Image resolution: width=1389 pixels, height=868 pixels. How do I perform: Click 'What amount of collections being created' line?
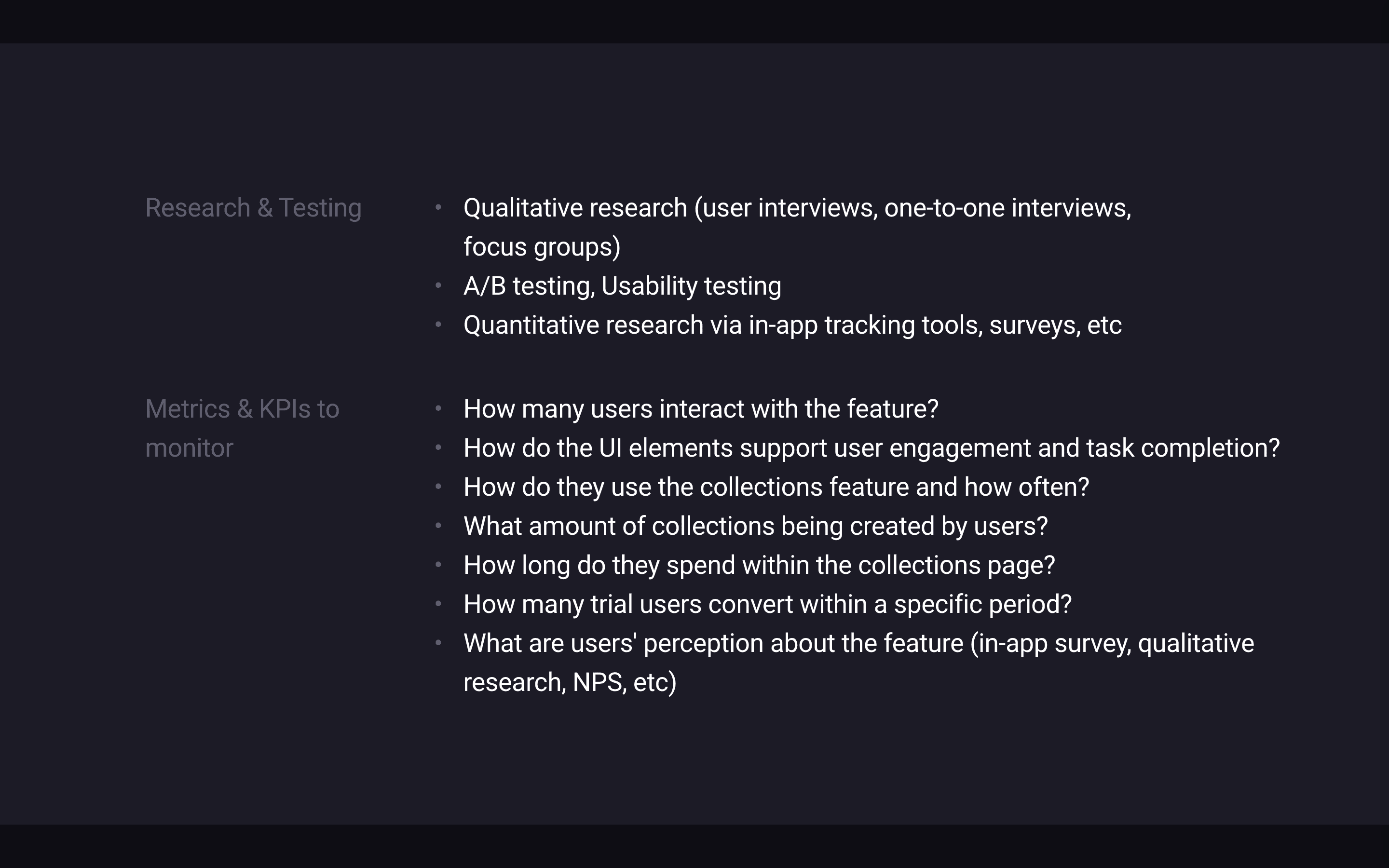pyautogui.click(x=755, y=526)
